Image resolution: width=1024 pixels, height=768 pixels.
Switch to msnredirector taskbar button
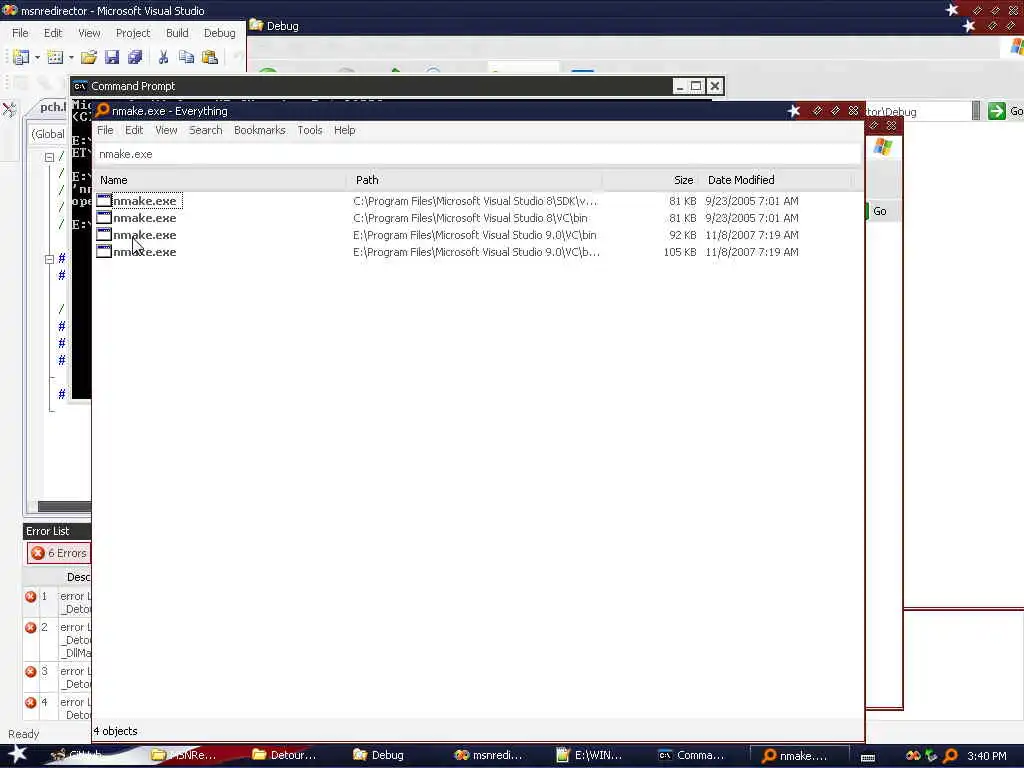click(488, 755)
